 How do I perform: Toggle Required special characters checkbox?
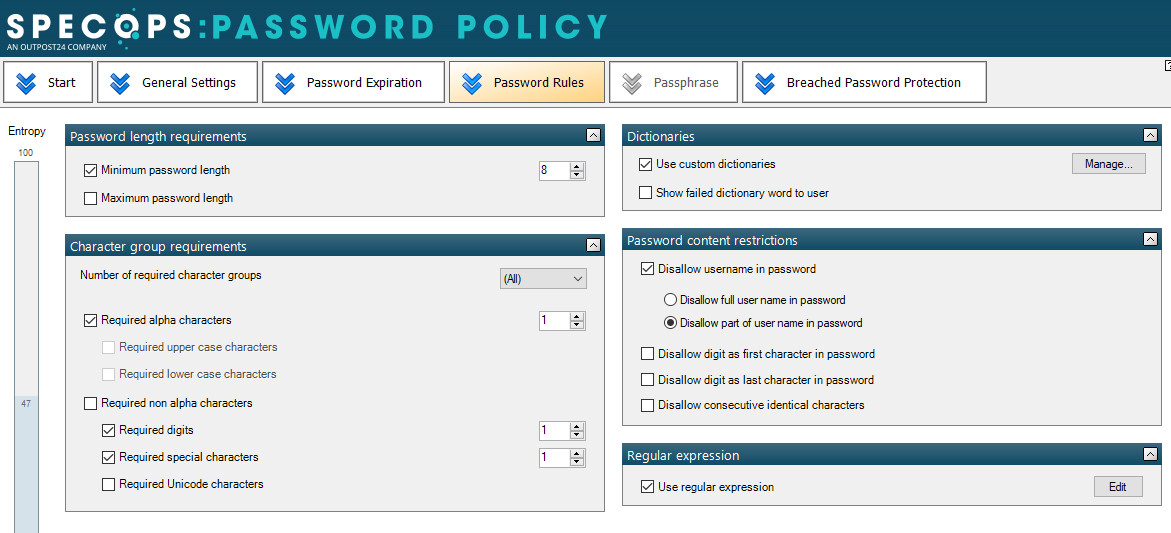click(x=108, y=457)
